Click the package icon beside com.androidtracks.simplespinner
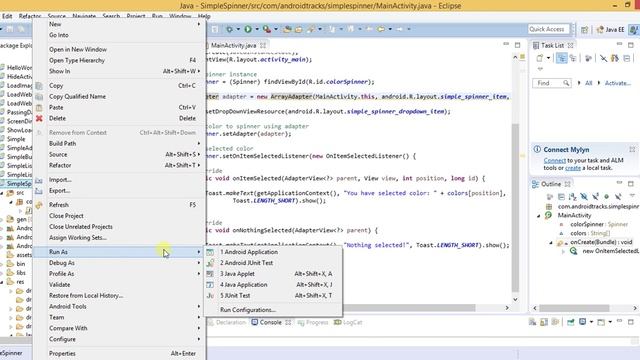640x360 pixels. pyautogui.click(x=549, y=207)
